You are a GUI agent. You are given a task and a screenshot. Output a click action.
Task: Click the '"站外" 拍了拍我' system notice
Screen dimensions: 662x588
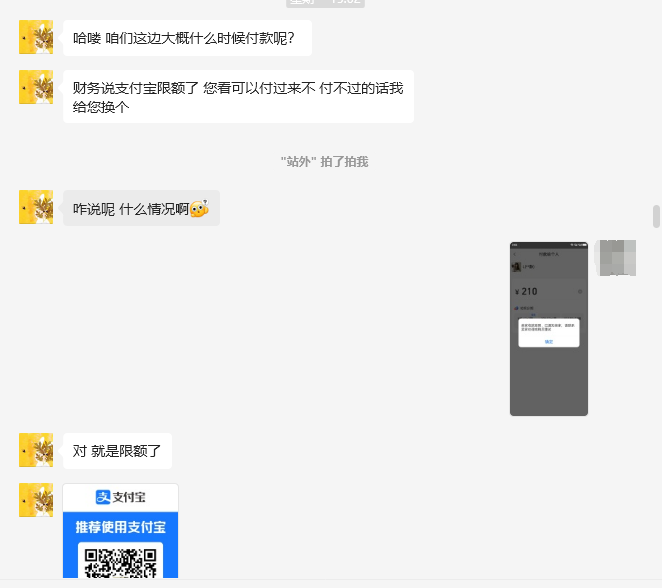point(325,162)
